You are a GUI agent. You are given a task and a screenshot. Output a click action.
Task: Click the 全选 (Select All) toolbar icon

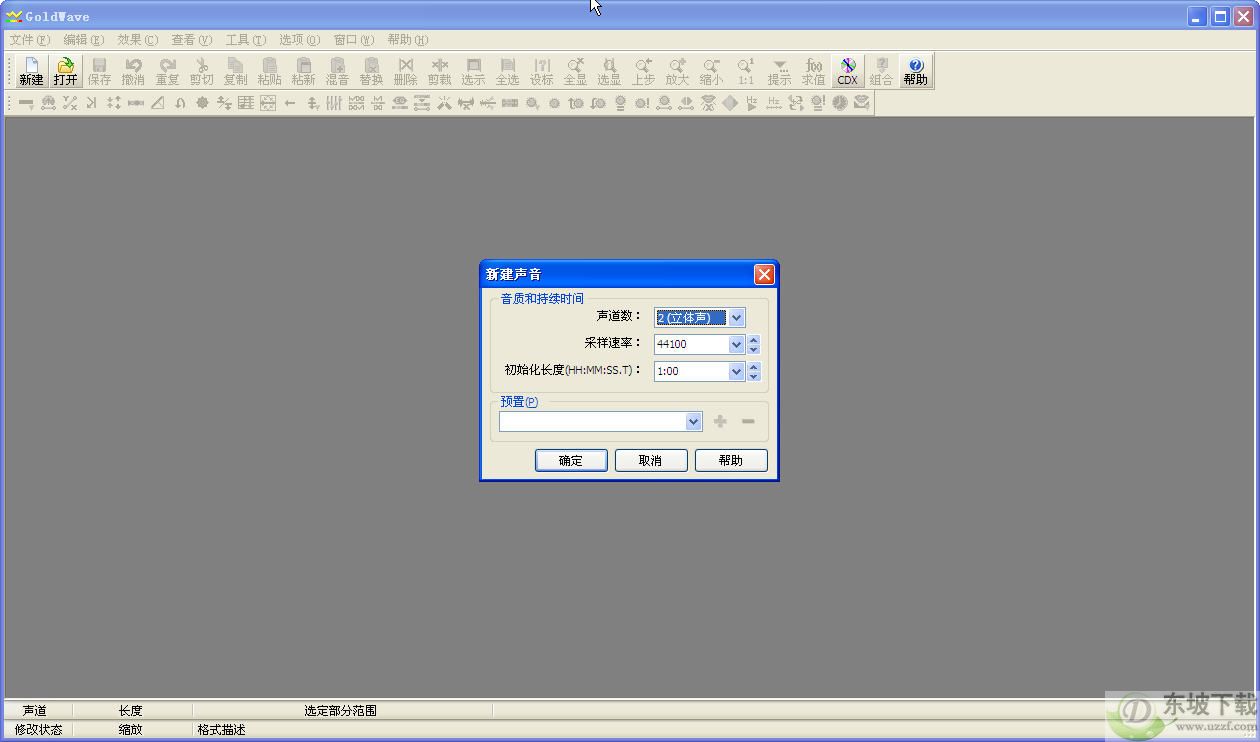(x=508, y=71)
